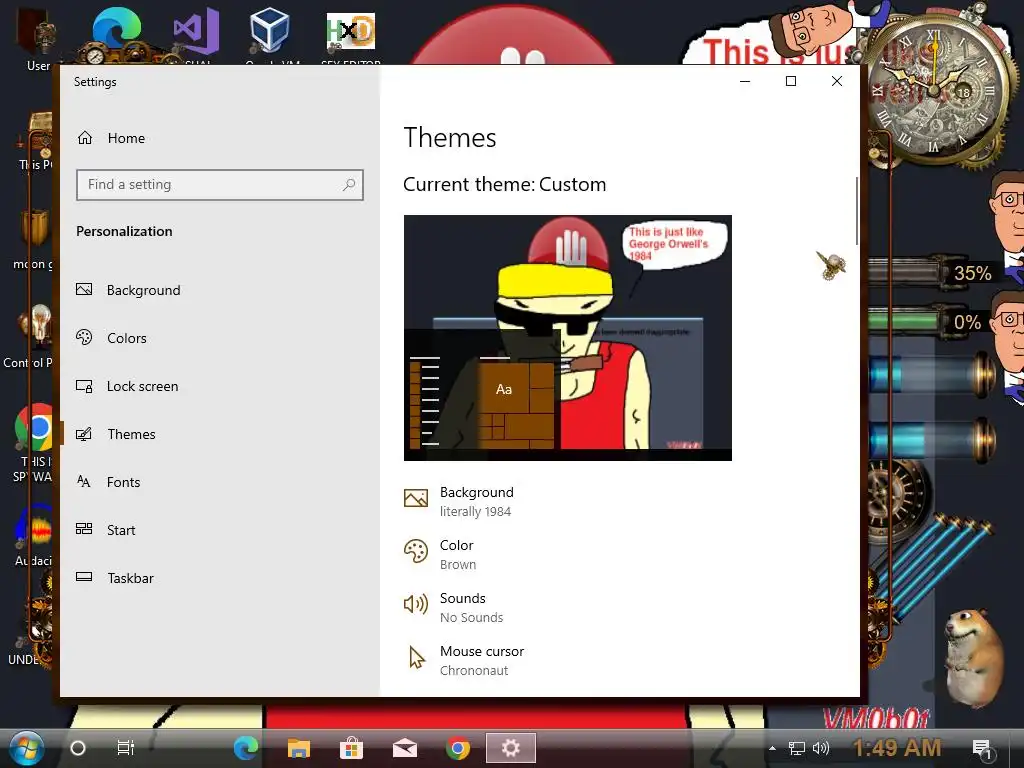1024x768 pixels.
Task: Select the Fonts icon in sidebar
Action: click(x=84, y=482)
